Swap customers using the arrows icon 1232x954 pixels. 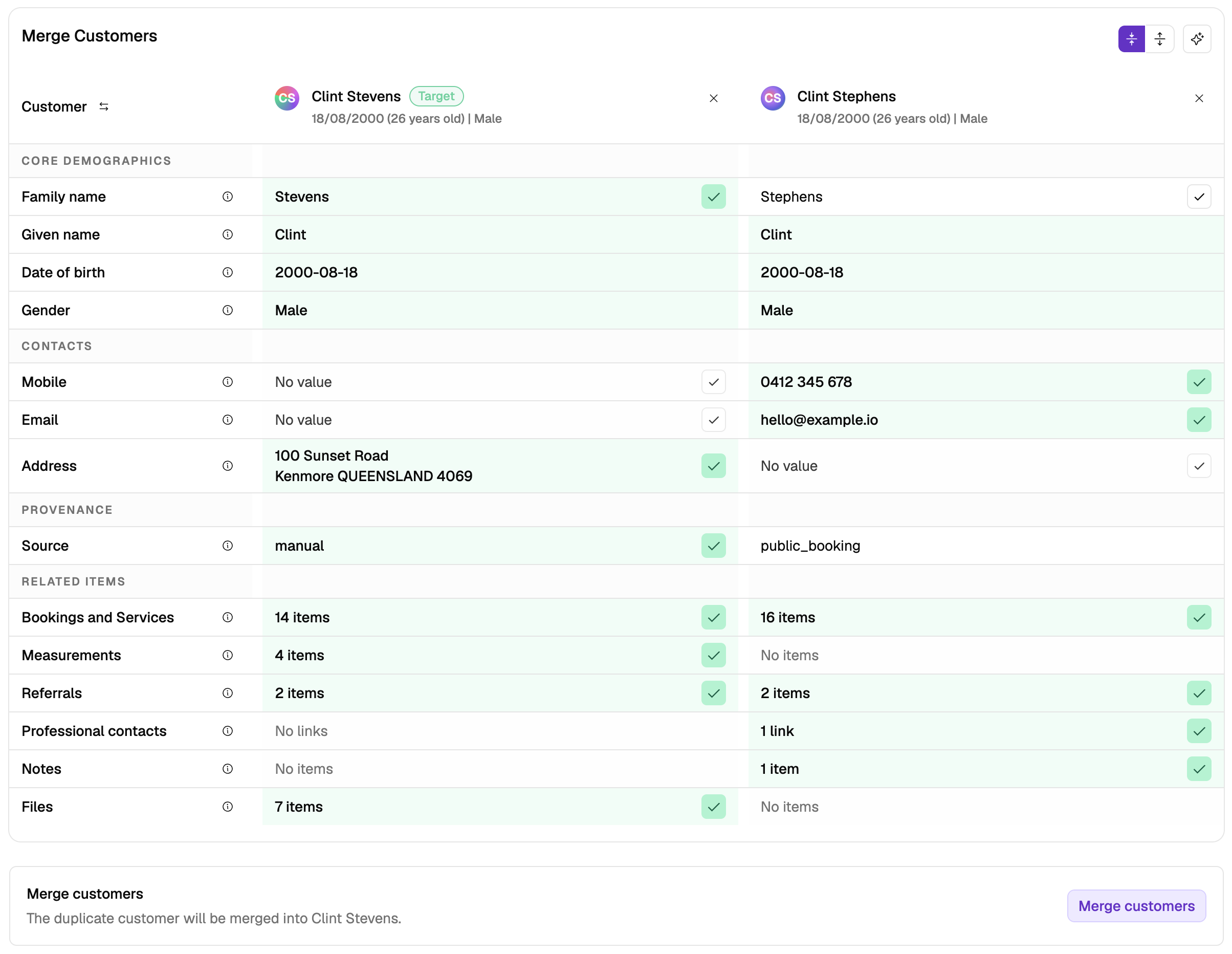[104, 106]
